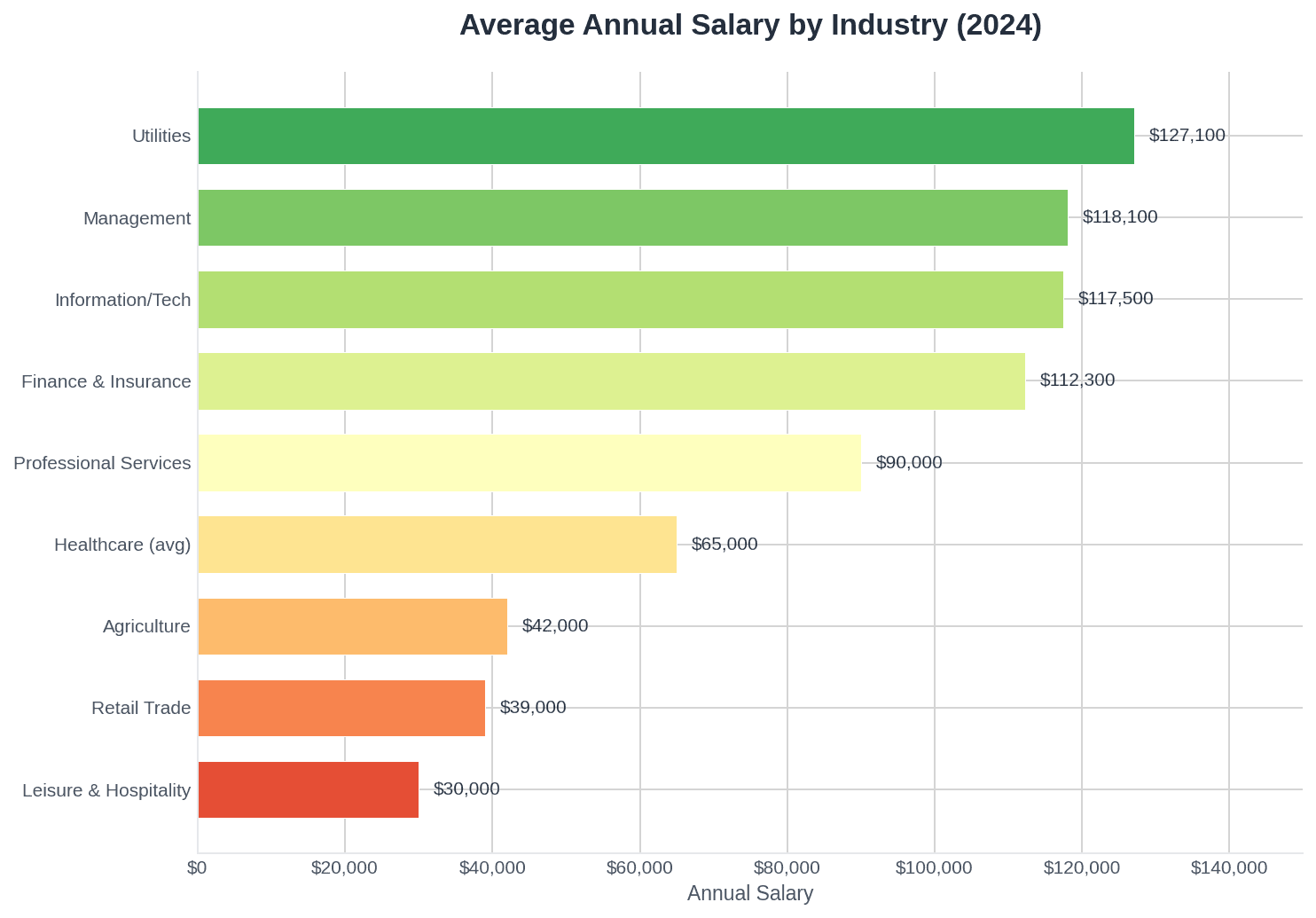Click the $20,000 axis tick label

[x=345, y=867]
